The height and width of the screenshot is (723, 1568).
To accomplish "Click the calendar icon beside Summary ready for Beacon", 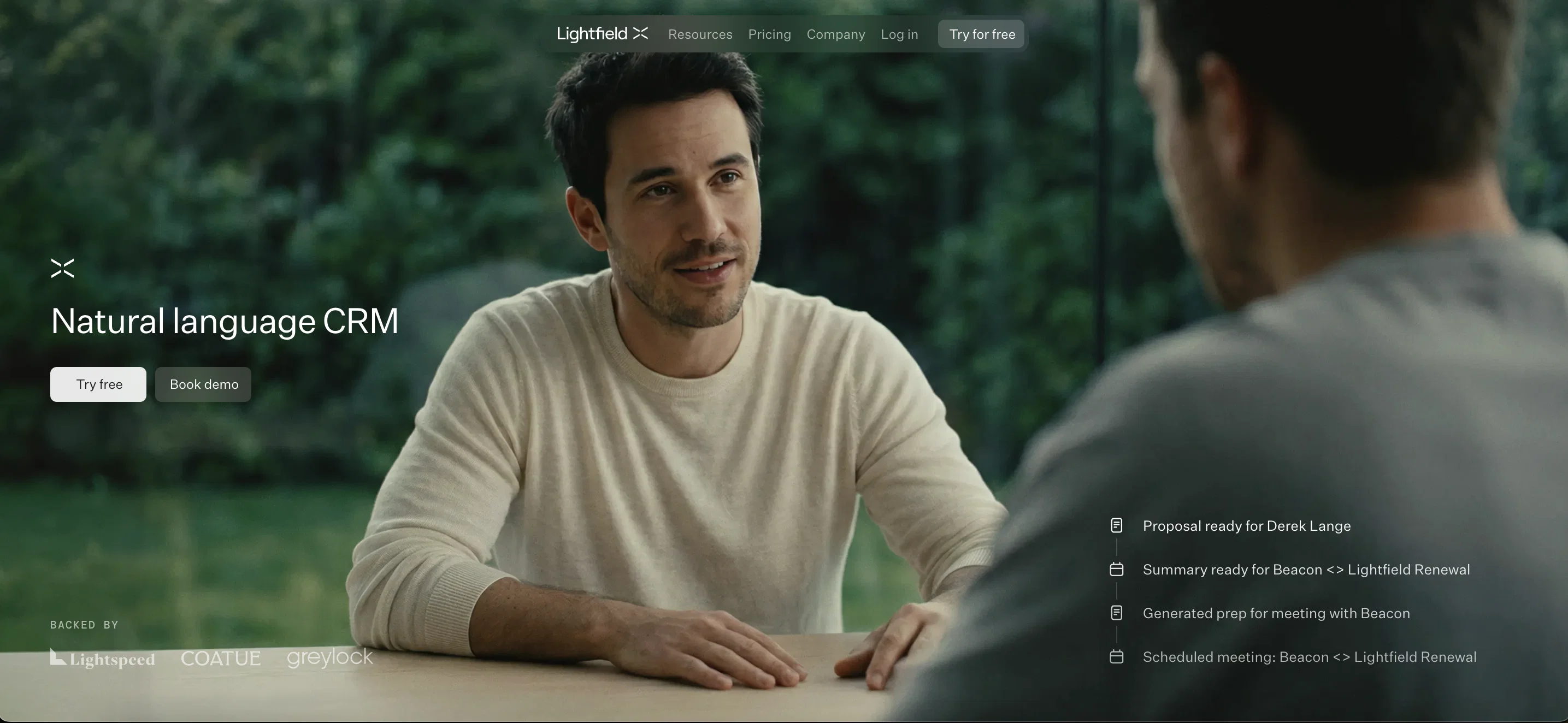I will coord(1116,569).
